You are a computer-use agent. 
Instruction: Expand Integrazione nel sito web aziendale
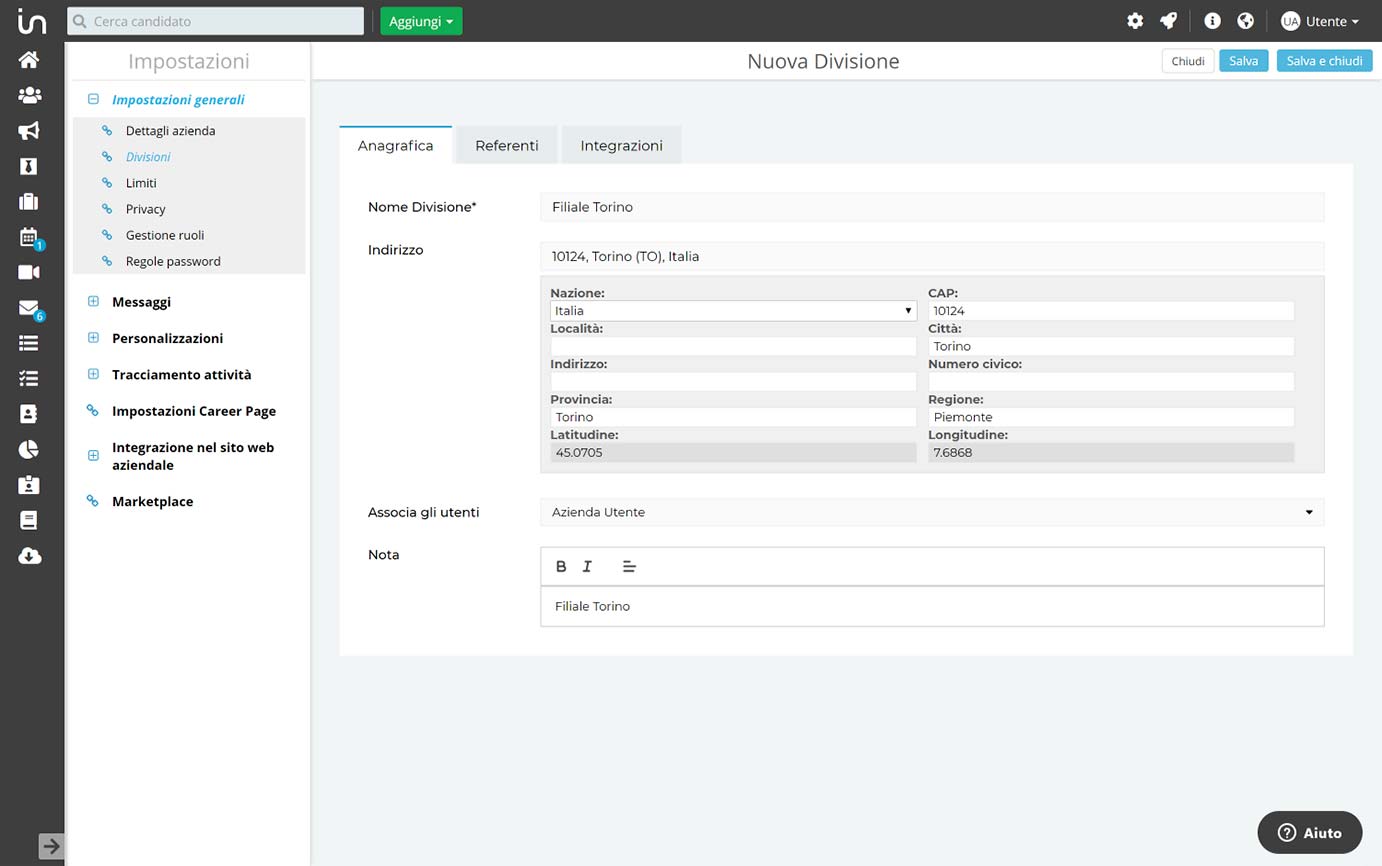93,456
